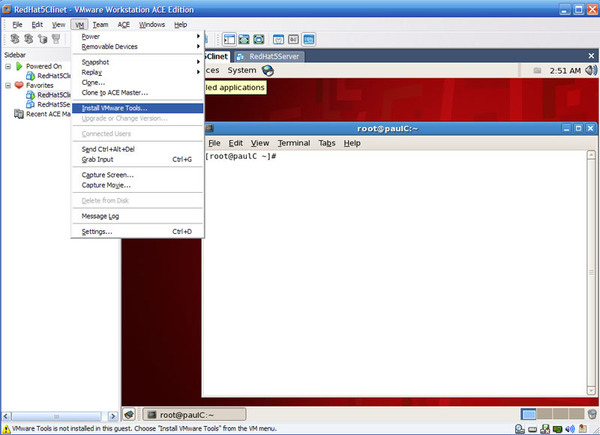This screenshot has height=435, width=600.
Task: Switch to the RedHat5Server tab
Action: [268, 57]
